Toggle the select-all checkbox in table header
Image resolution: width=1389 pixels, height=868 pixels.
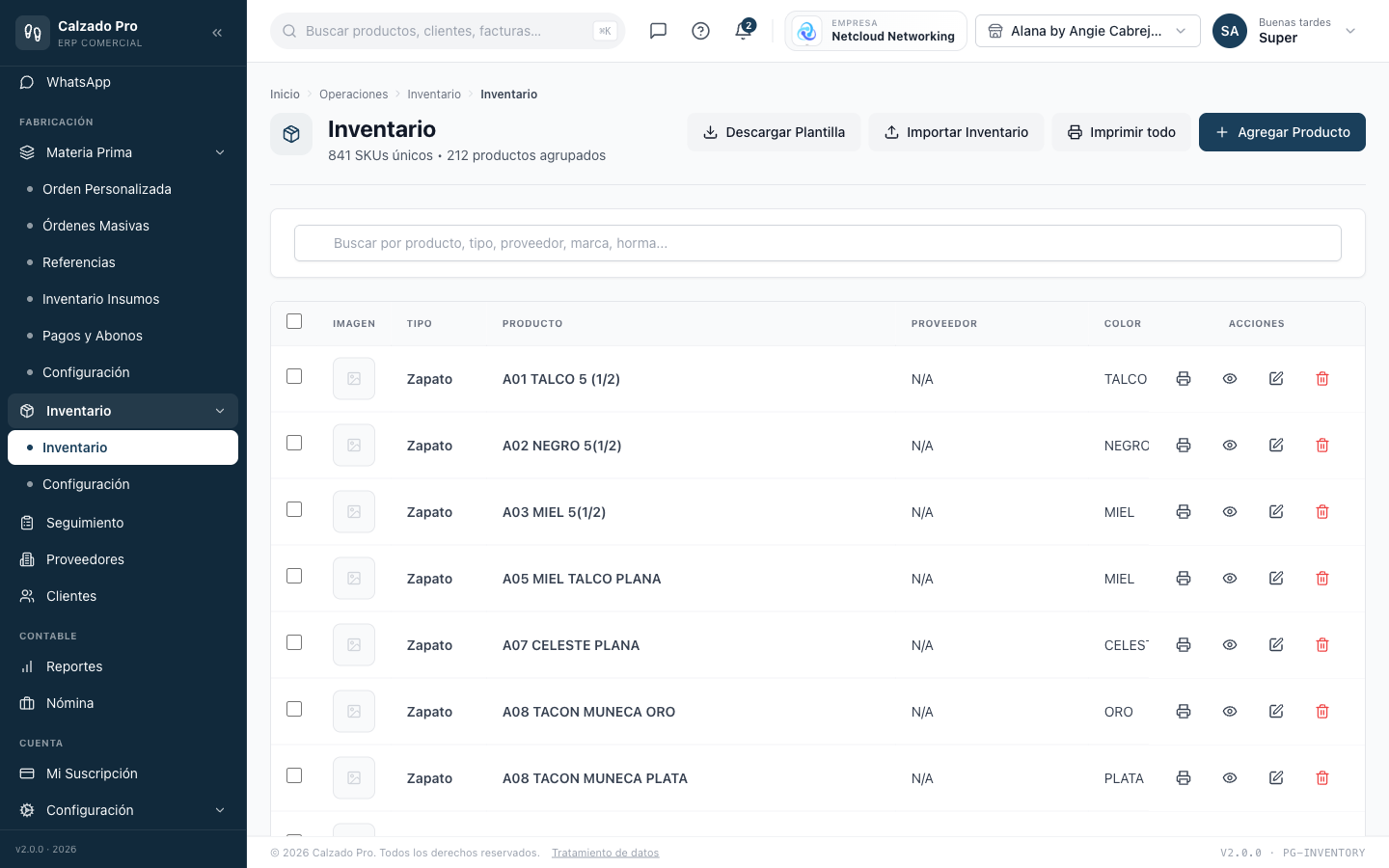tap(294, 321)
